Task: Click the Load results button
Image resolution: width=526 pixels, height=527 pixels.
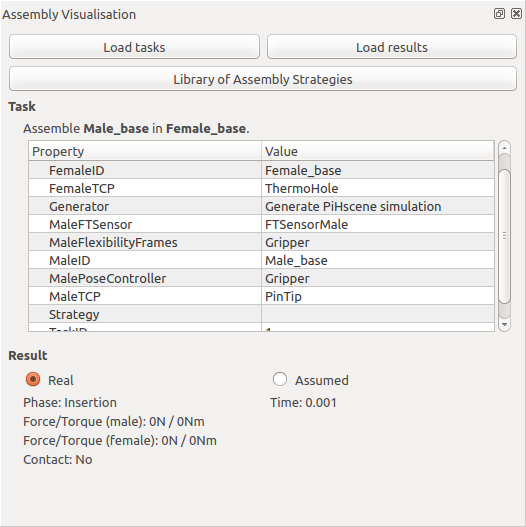Action: [x=392, y=47]
